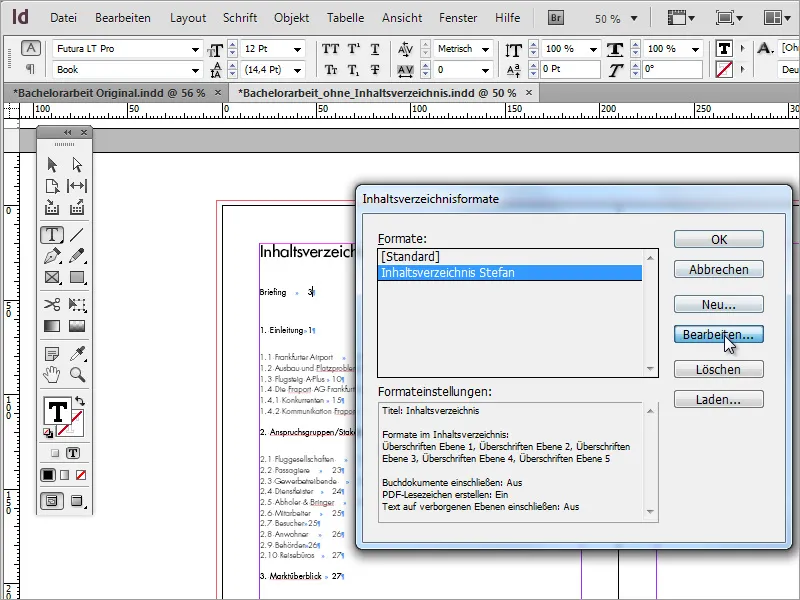Select the Gap tool

(x=77, y=186)
